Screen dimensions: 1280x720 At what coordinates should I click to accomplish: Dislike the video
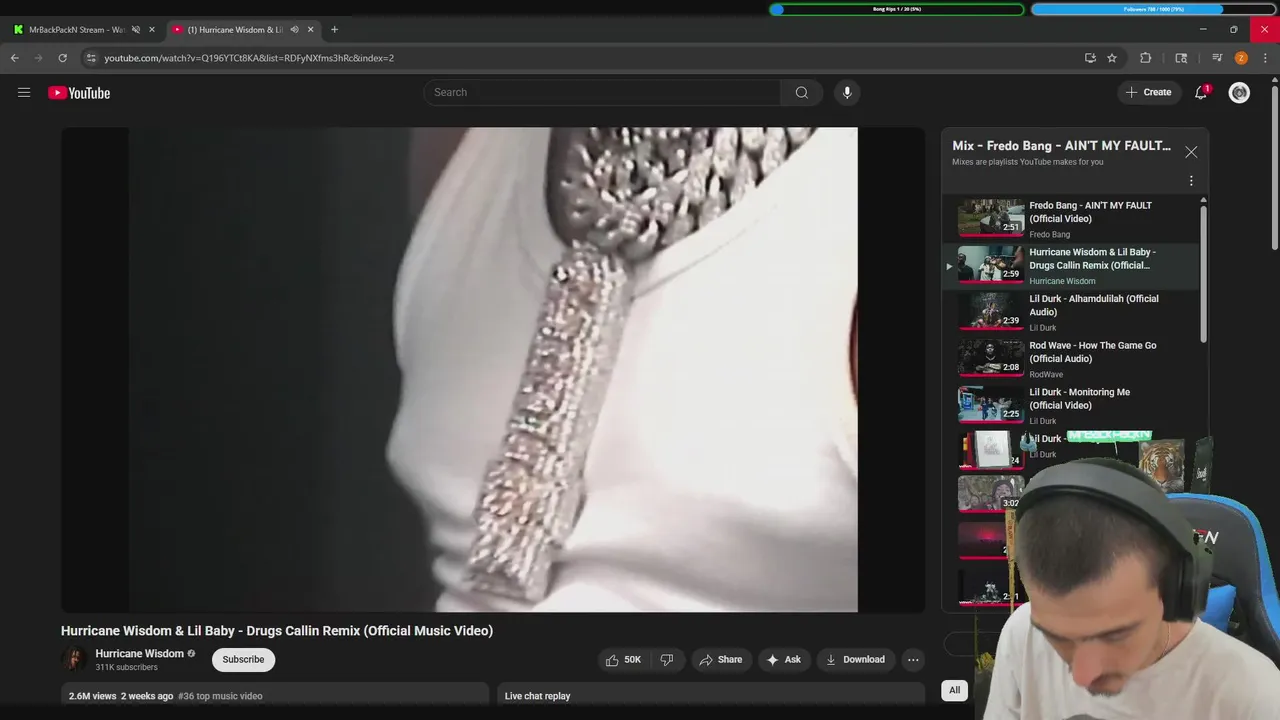[x=667, y=660]
